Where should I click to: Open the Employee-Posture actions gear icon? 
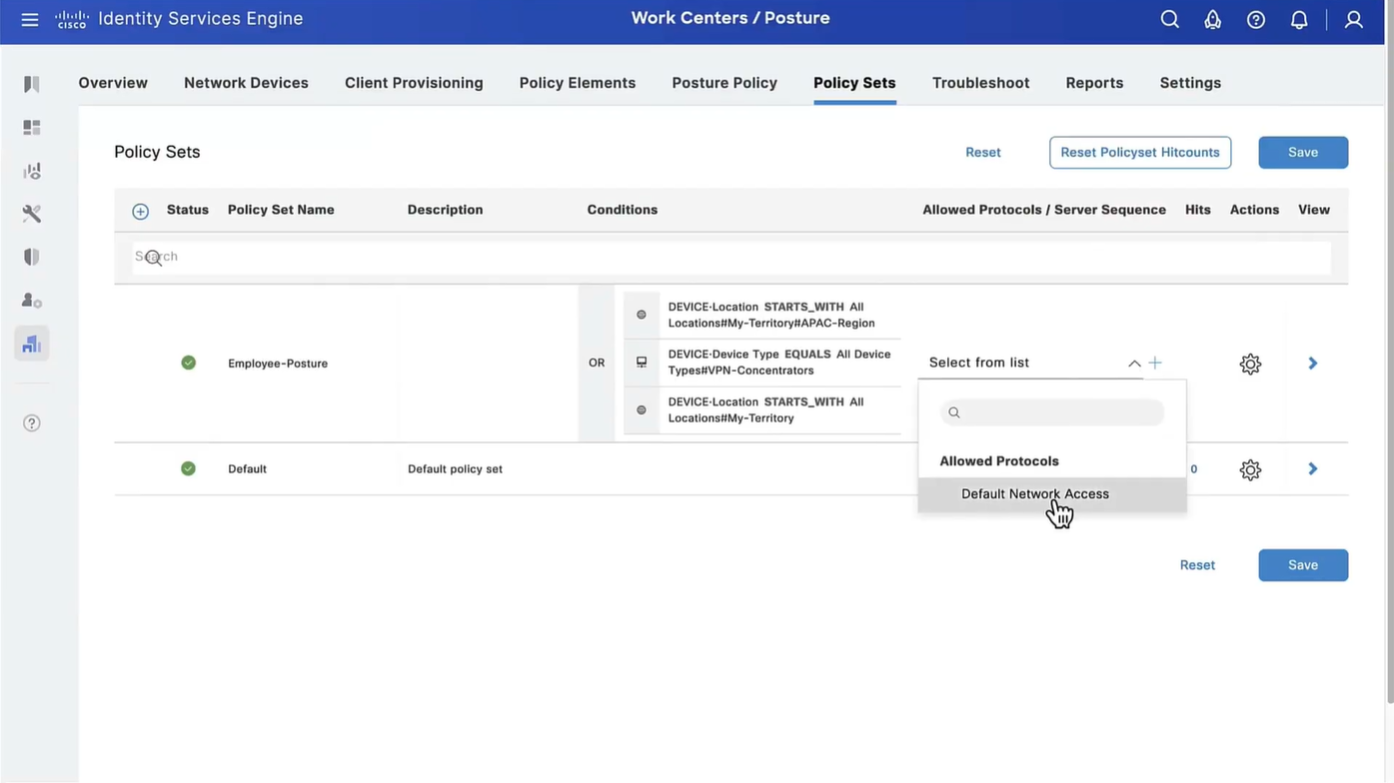[1250, 364]
